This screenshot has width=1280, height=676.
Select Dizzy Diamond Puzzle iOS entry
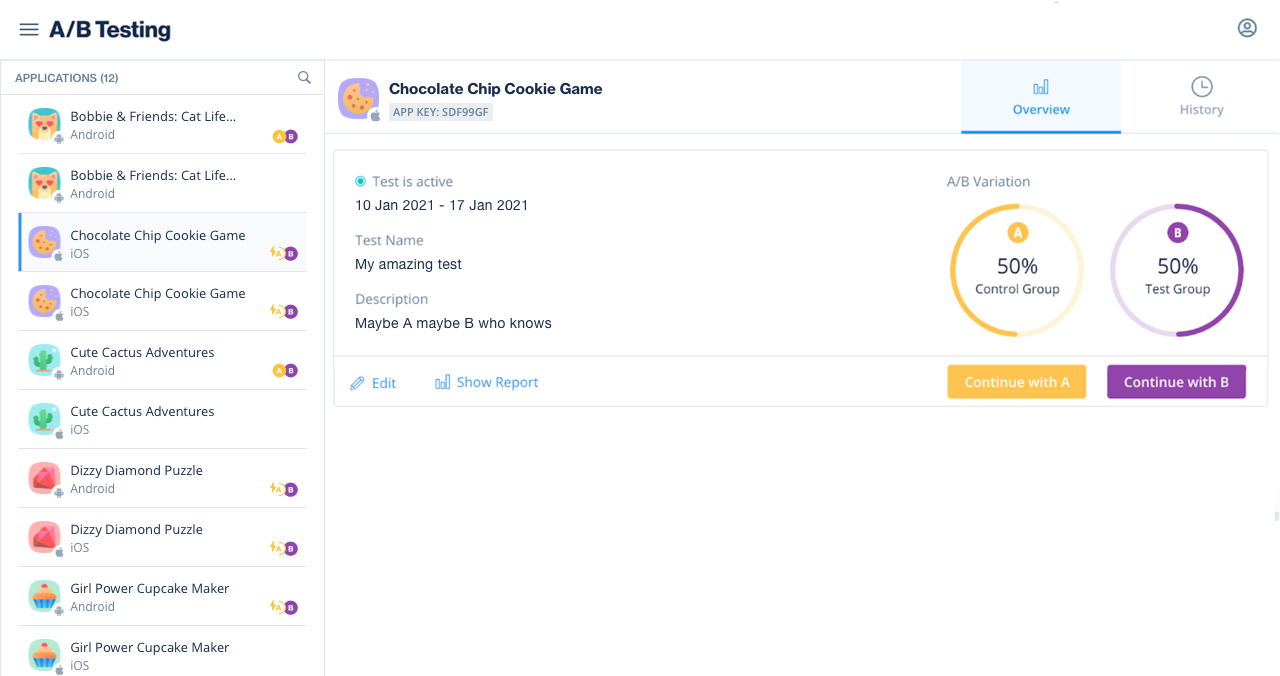pos(162,538)
